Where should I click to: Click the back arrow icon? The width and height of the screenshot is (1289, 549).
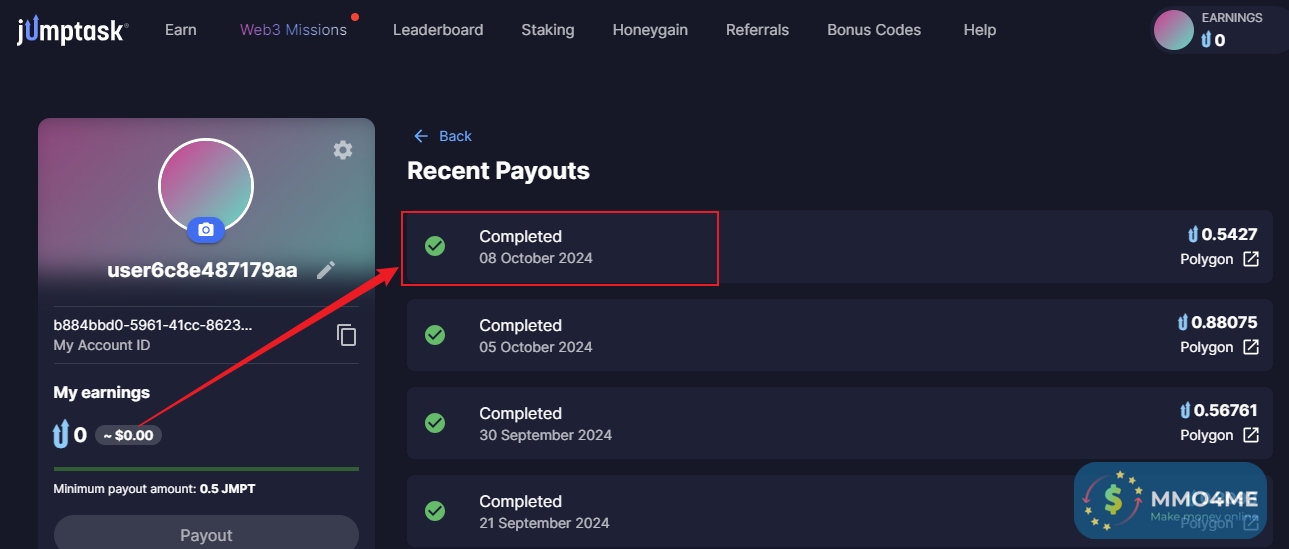tap(421, 136)
